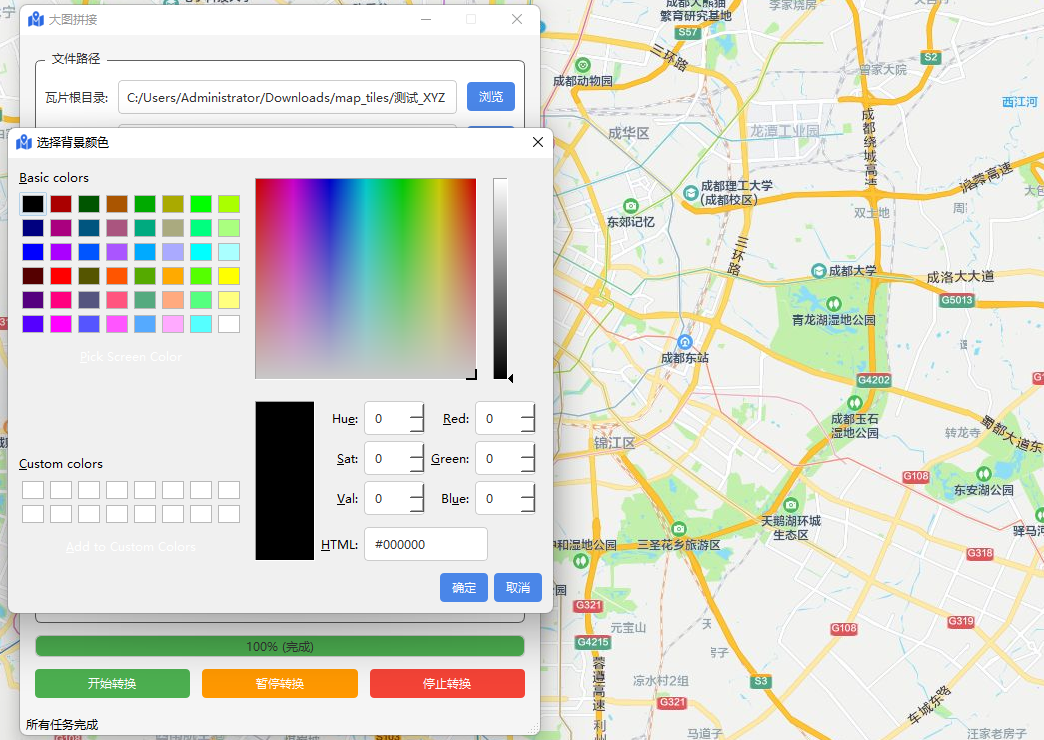Click the 成都理工大学 marker icon
Screen dimensions: 1044x740
click(691, 193)
